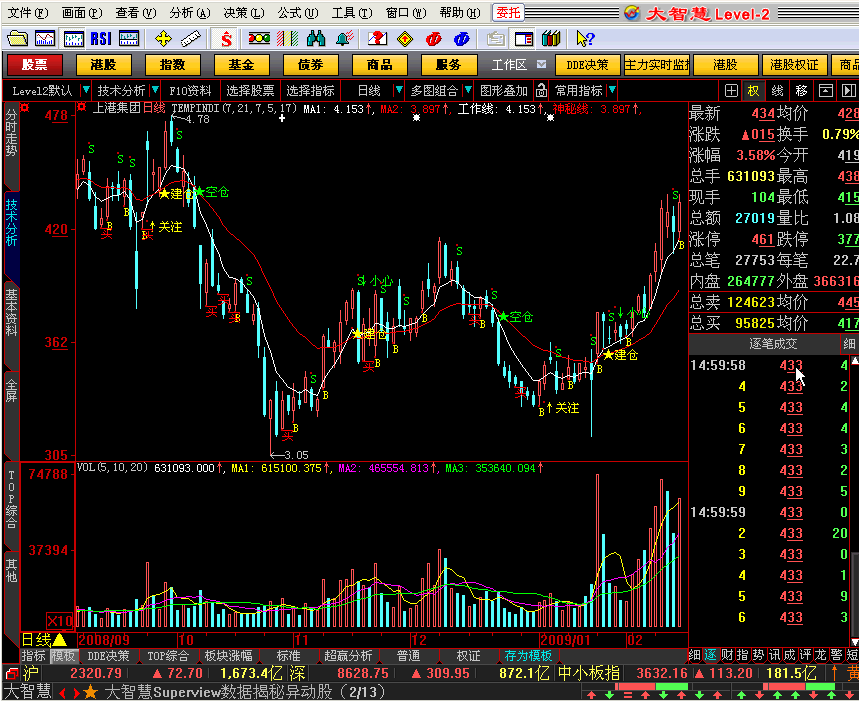The height and width of the screenshot is (701, 859).
Task: Open the 文件(F) menu
Action: point(27,12)
